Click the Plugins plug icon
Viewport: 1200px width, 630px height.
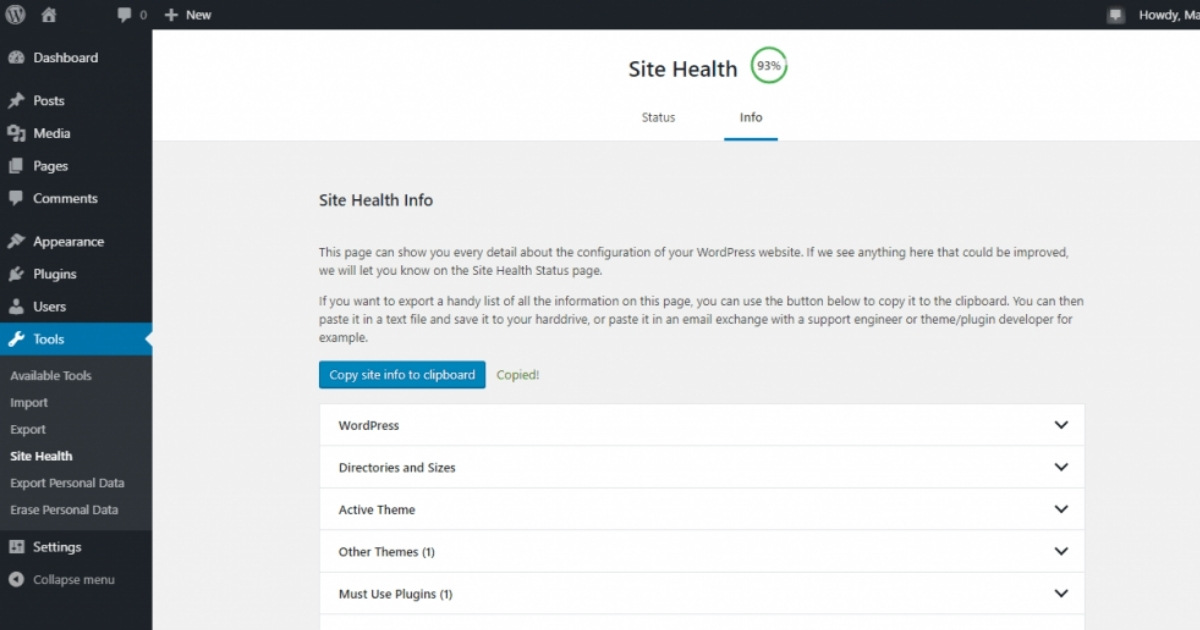[x=17, y=273]
